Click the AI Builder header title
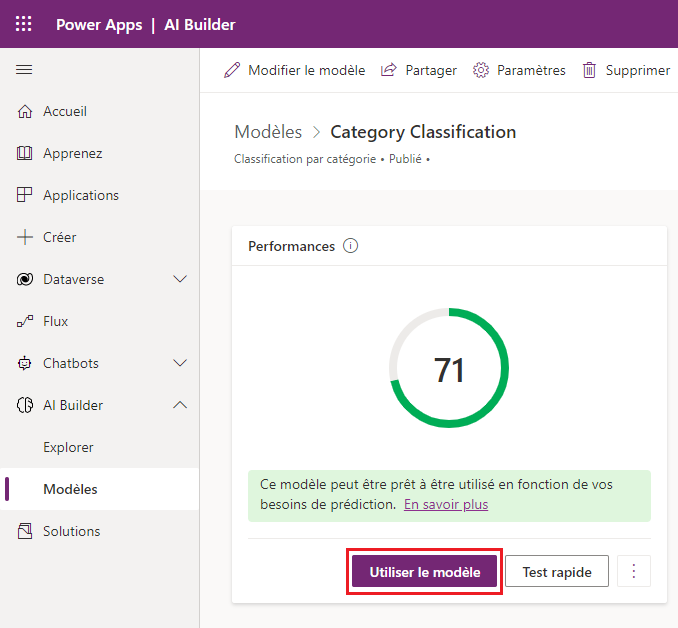The image size is (678, 628). tap(200, 25)
